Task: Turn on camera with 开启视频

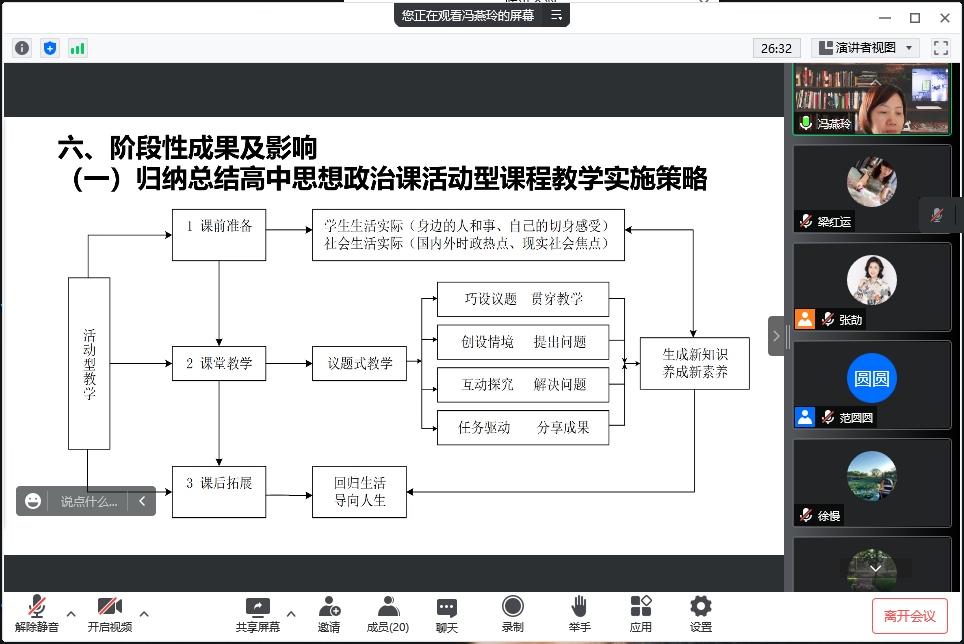Action: pos(109,614)
